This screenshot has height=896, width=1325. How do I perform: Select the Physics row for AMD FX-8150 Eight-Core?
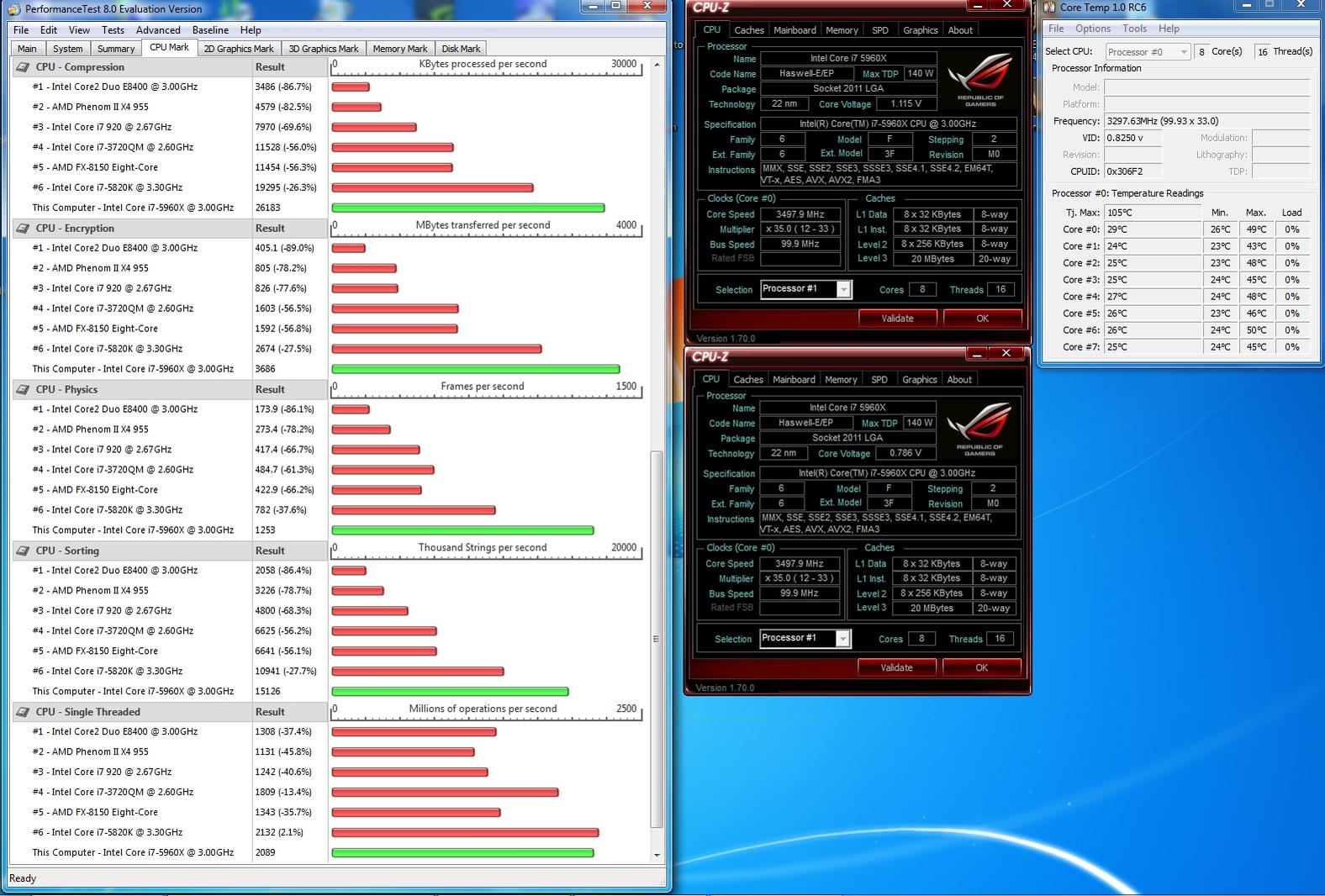point(169,490)
